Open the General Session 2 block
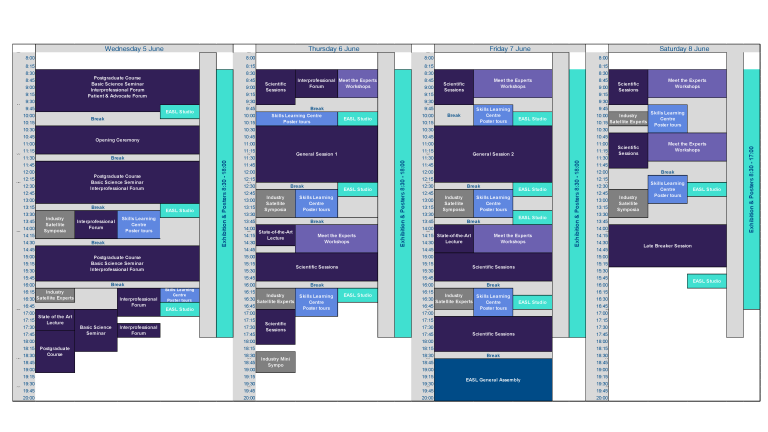768x432 pixels. 493,154
